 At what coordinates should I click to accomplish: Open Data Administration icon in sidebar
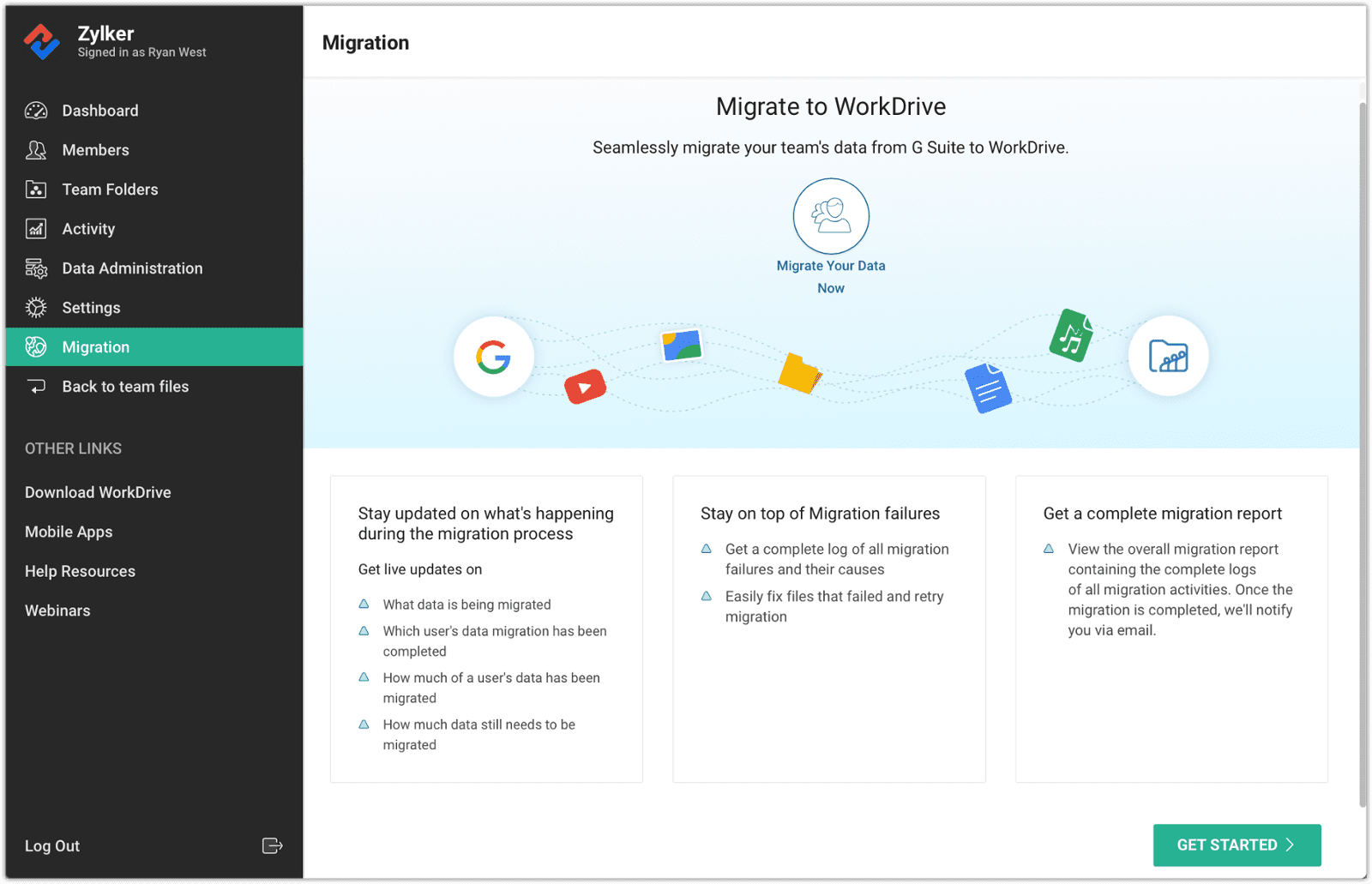coord(36,268)
